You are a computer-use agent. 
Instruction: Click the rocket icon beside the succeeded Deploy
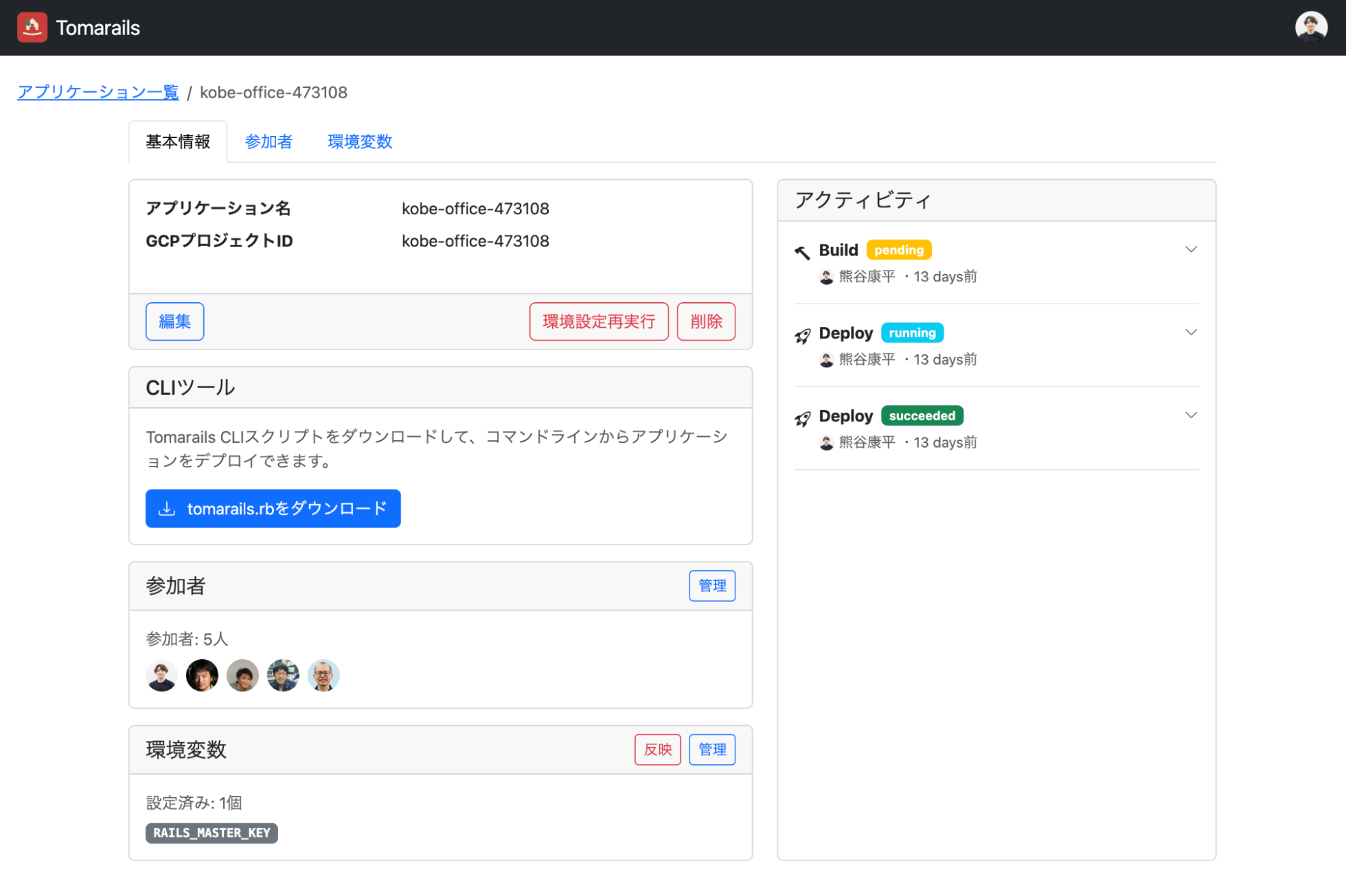click(802, 419)
